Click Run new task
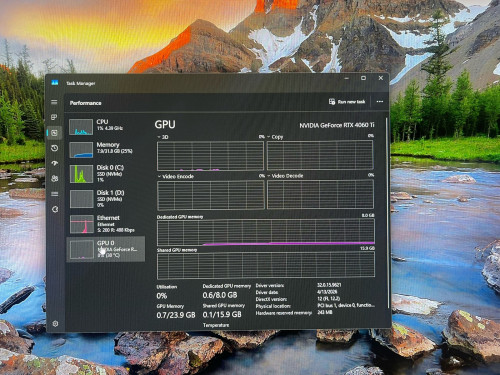The width and height of the screenshot is (500, 375). click(x=347, y=102)
